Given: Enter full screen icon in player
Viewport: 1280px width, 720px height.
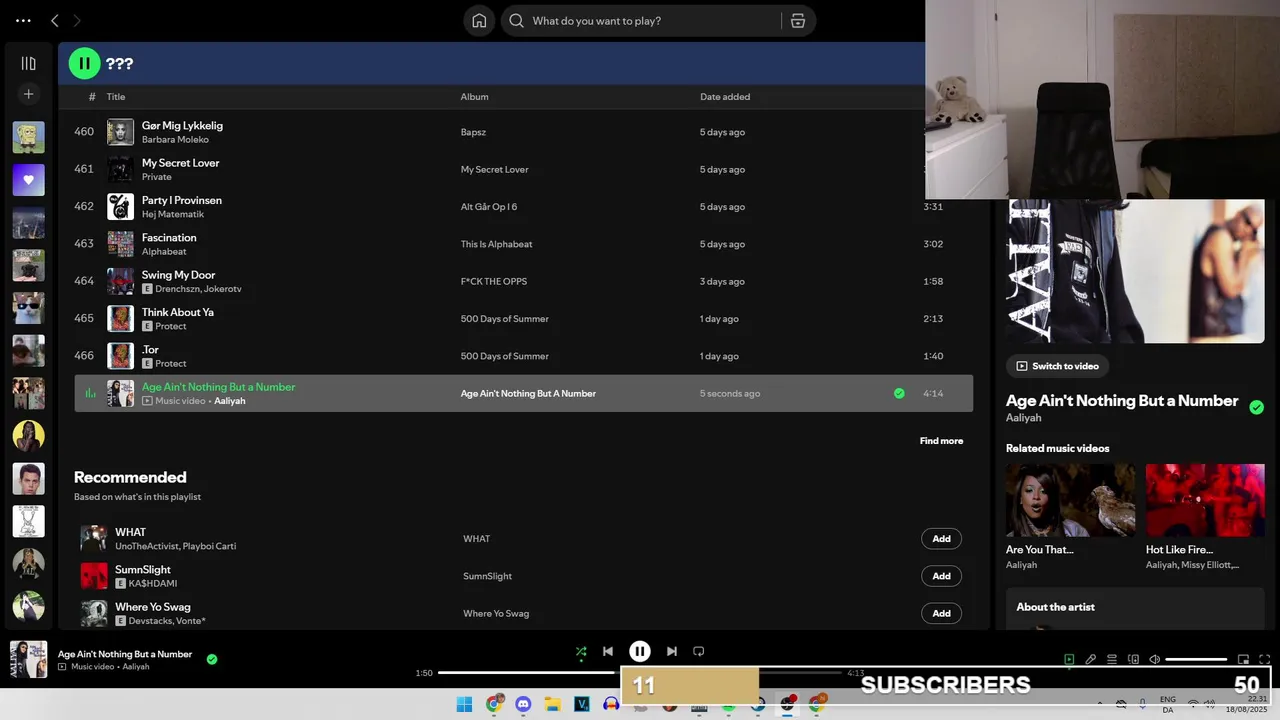Looking at the screenshot, I should click(x=1264, y=659).
